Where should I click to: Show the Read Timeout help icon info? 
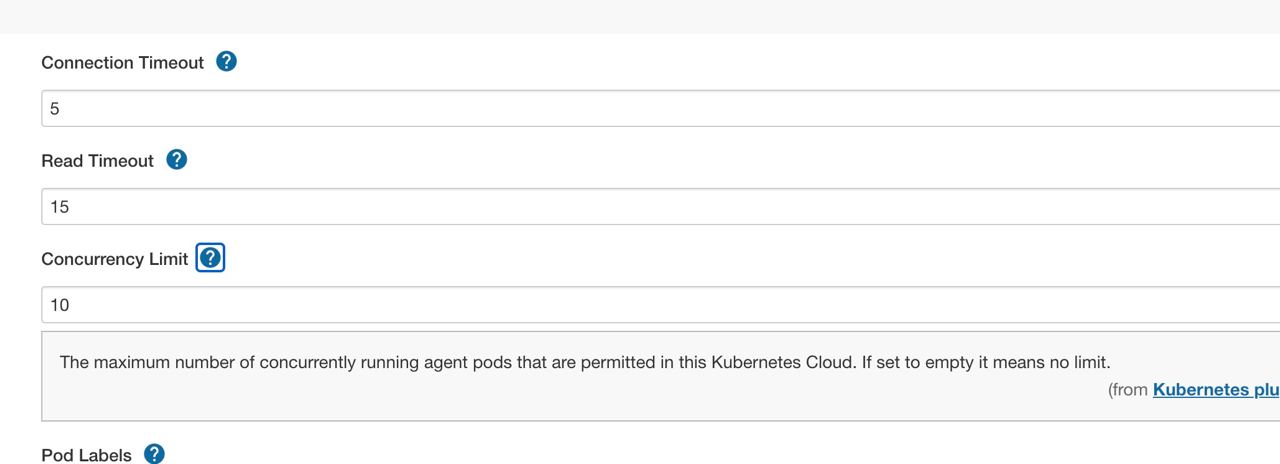click(x=177, y=160)
